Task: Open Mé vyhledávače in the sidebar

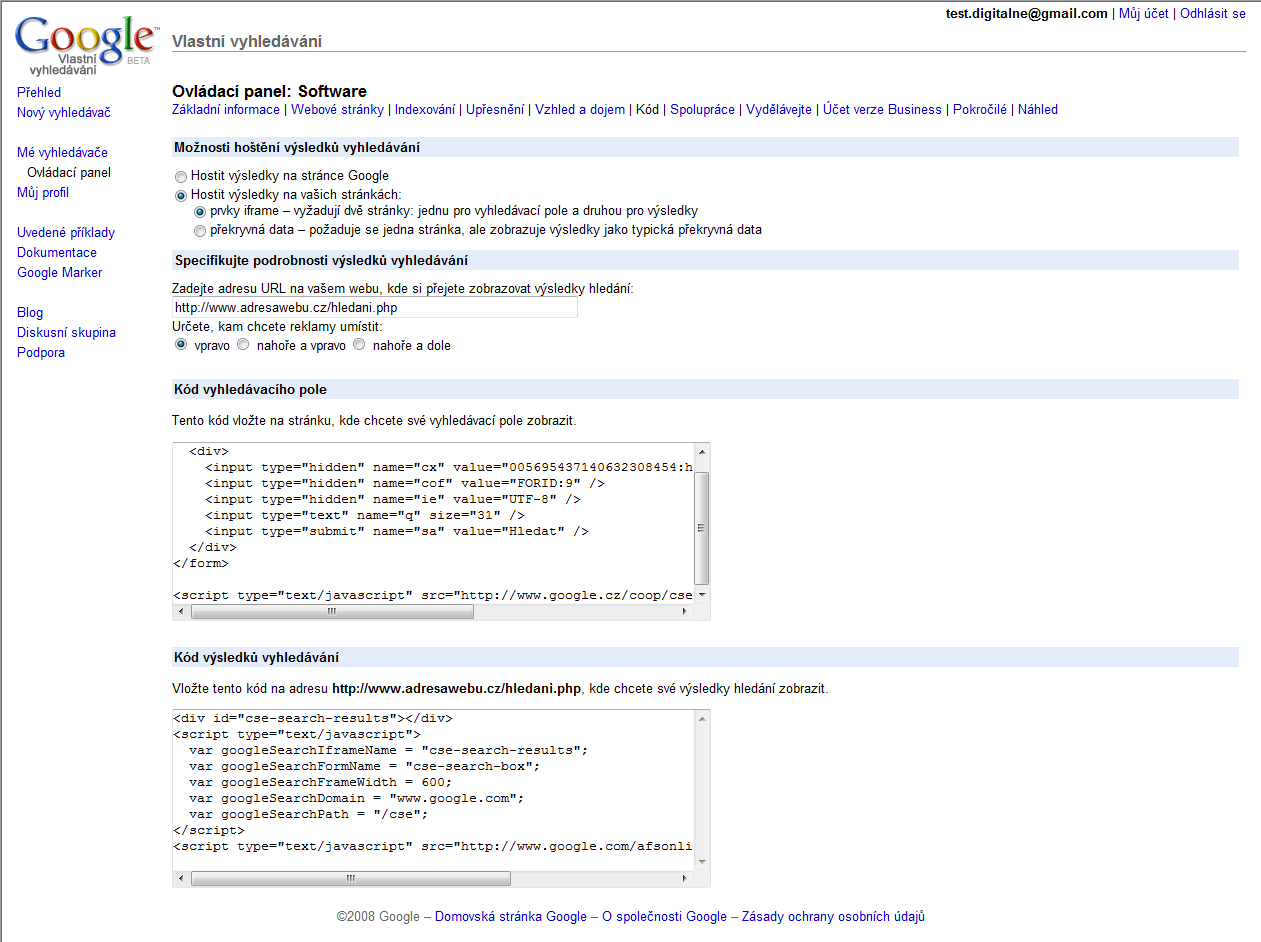Action: [x=62, y=152]
